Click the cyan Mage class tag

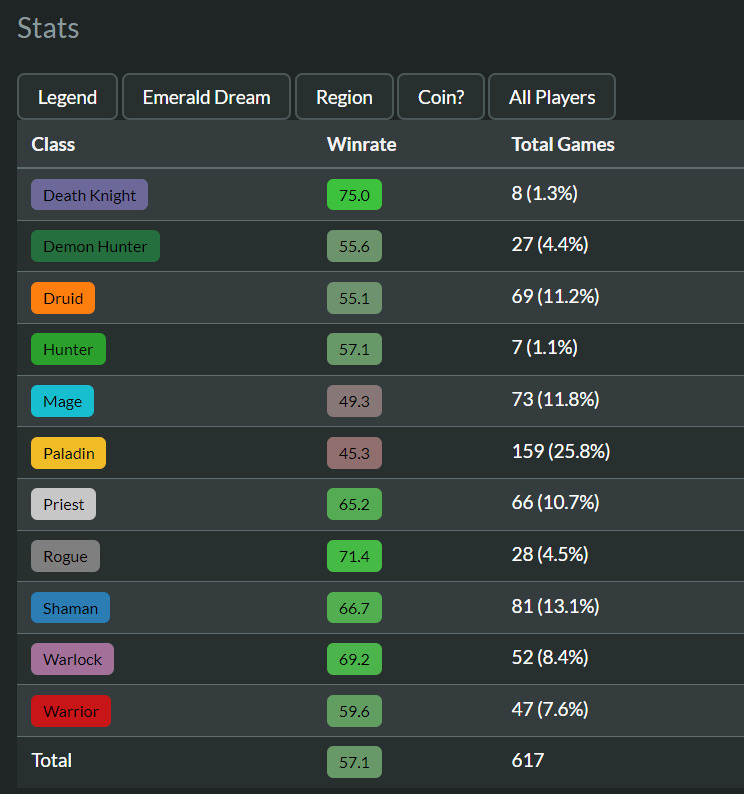click(62, 401)
